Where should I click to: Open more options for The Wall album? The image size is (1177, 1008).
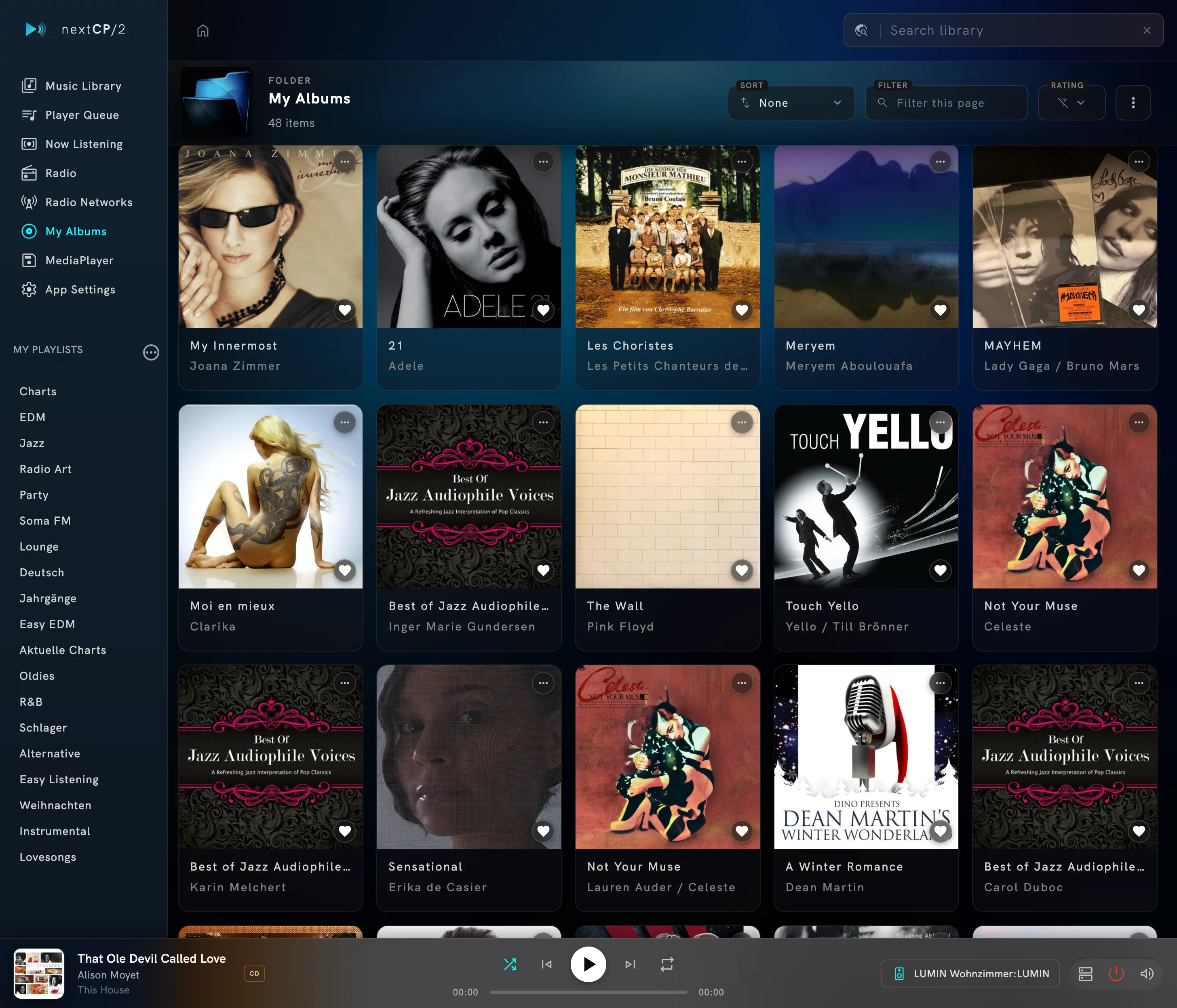tap(742, 422)
